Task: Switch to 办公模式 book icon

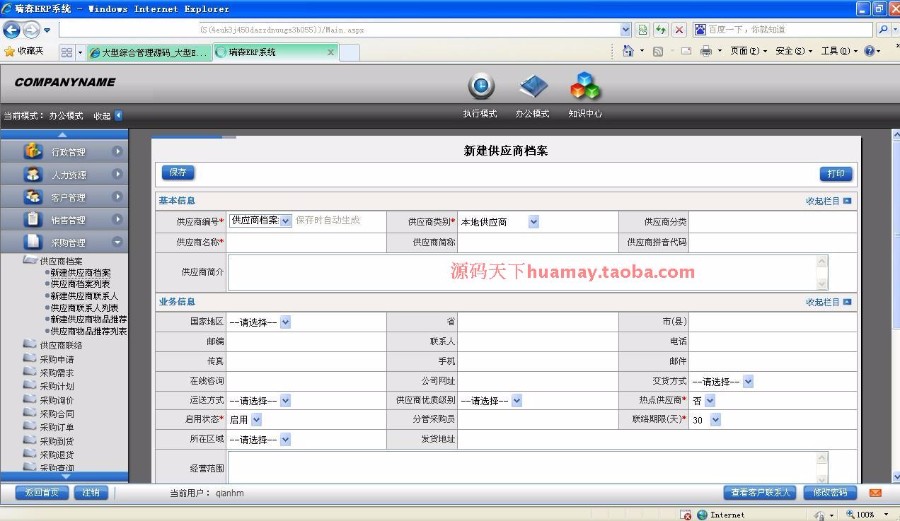Action: pos(533,87)
